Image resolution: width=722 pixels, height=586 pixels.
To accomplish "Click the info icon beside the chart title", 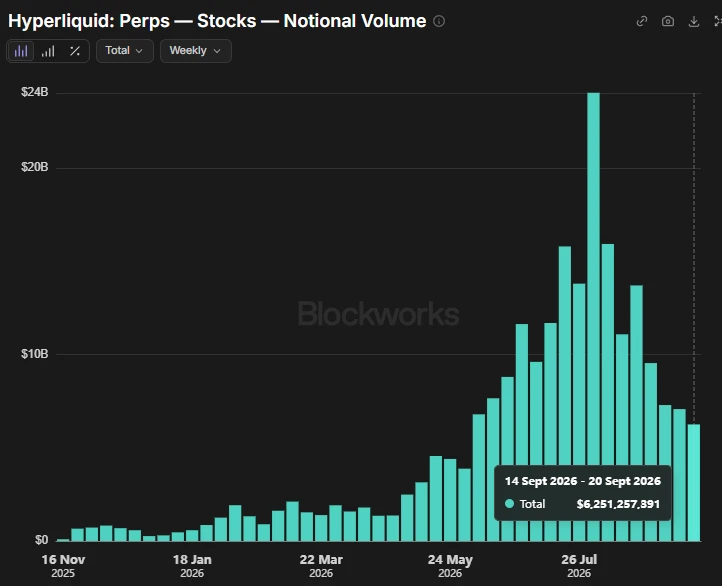I will 439,21.
